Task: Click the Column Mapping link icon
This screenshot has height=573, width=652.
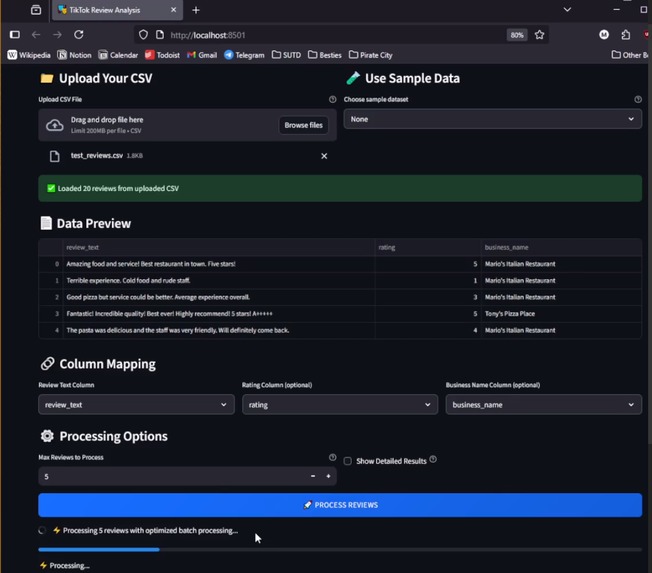Action: (x=47, y=363)
